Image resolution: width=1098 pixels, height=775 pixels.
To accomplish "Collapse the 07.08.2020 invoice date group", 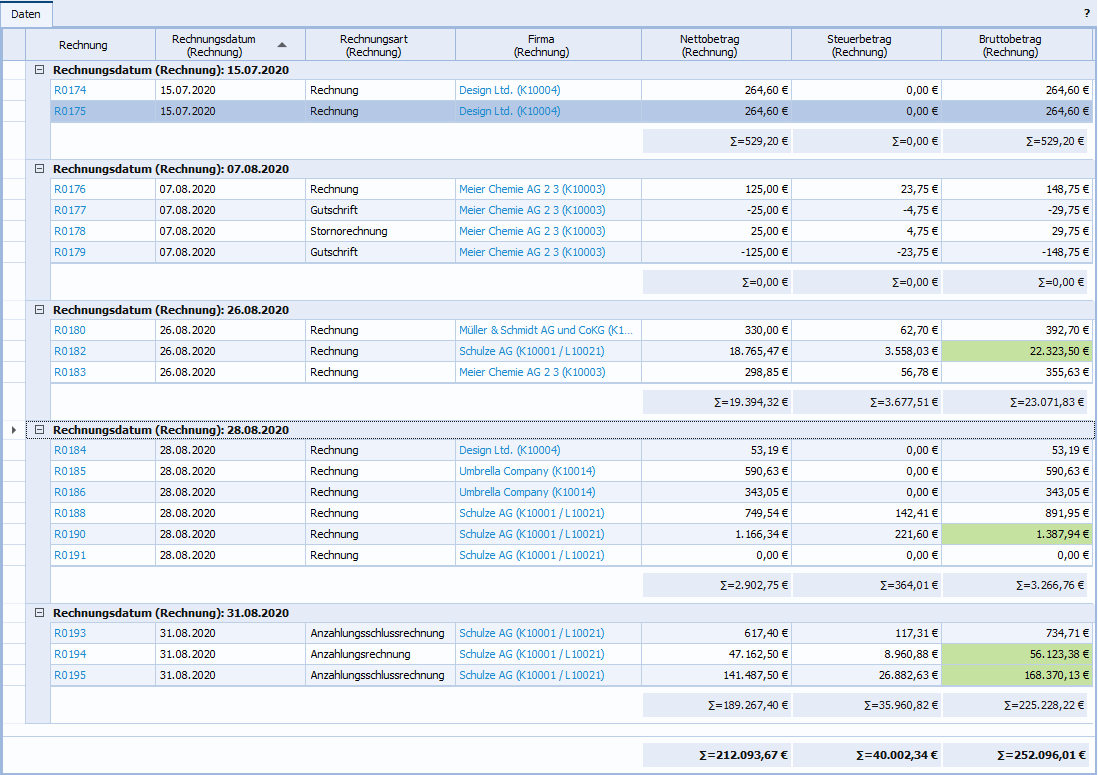I will pyautogui.click(x=40, y=169).
